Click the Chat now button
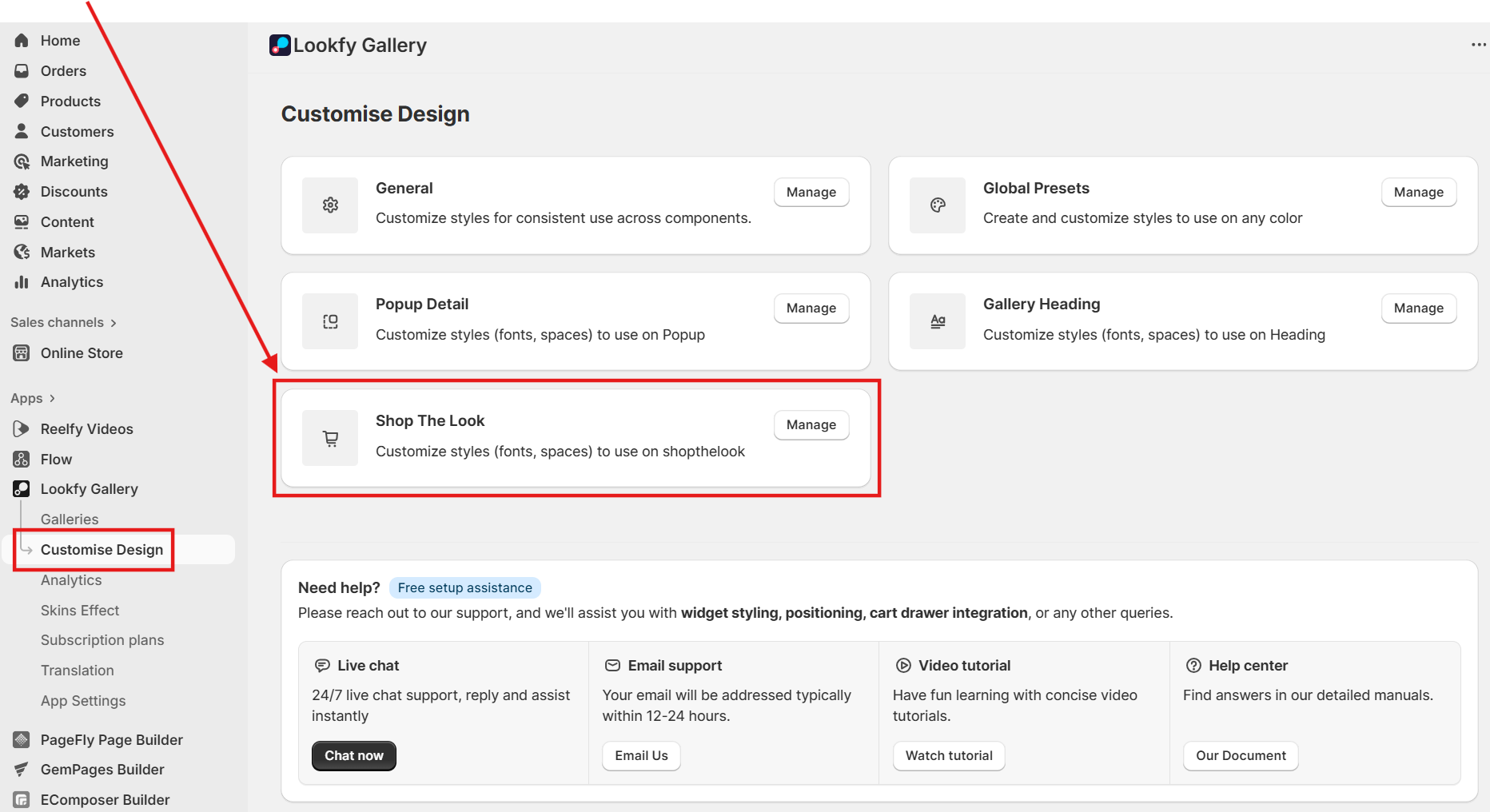Image resolution: width=1490 pixels, height=812 pixels. (x=353, y=756)
